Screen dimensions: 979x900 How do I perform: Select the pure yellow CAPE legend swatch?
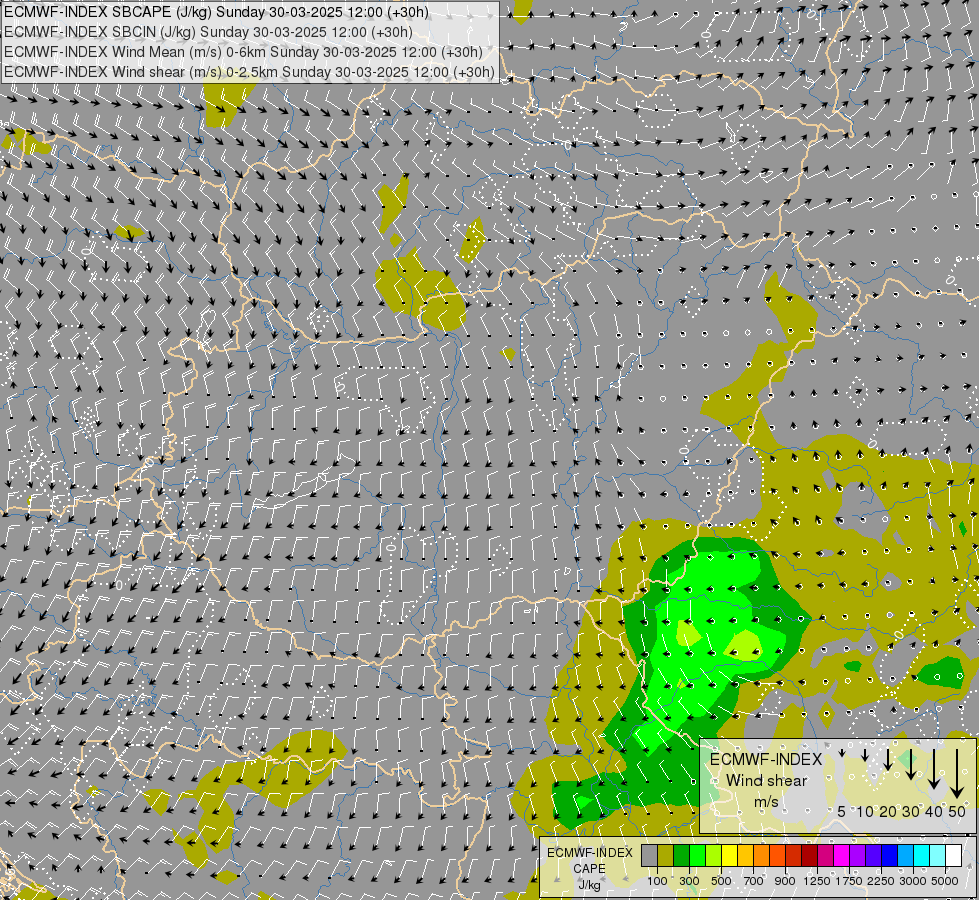(x=730, y=856)
